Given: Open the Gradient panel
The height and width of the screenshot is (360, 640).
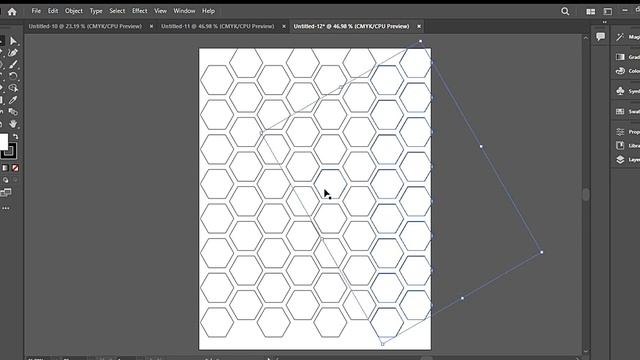Looking at the screenshot, I should pyautogui.click(x=627, y=57).
